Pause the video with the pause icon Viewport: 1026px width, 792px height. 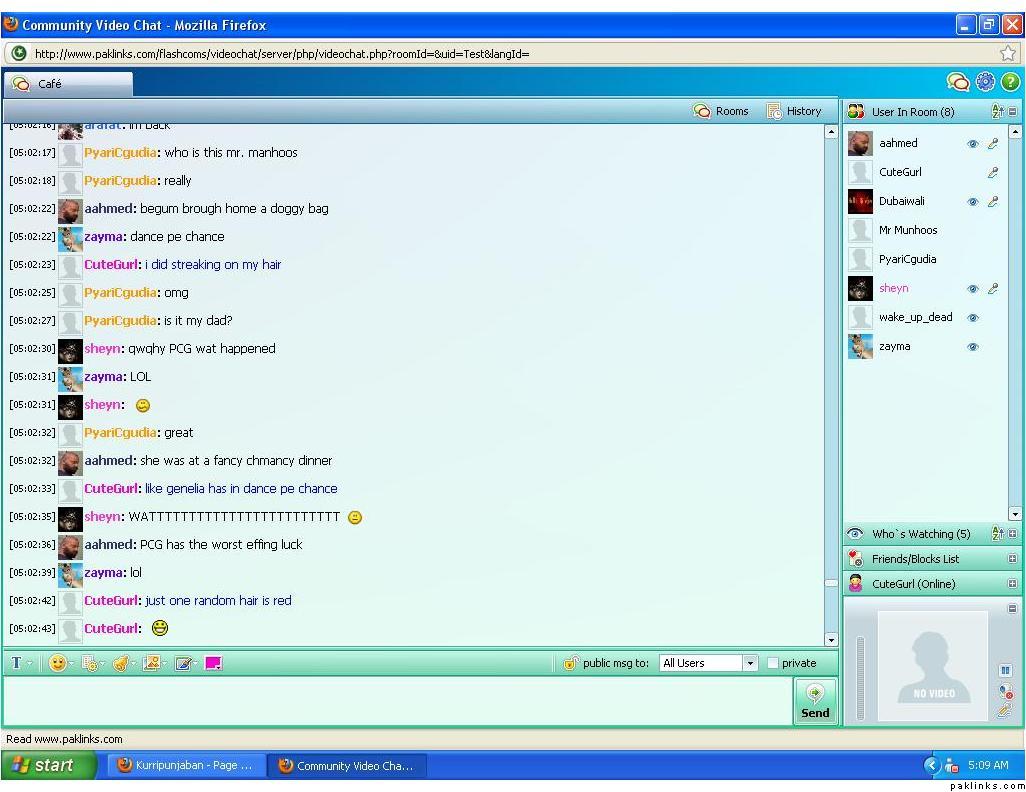pyautogui.click(x=1005, y=670)
